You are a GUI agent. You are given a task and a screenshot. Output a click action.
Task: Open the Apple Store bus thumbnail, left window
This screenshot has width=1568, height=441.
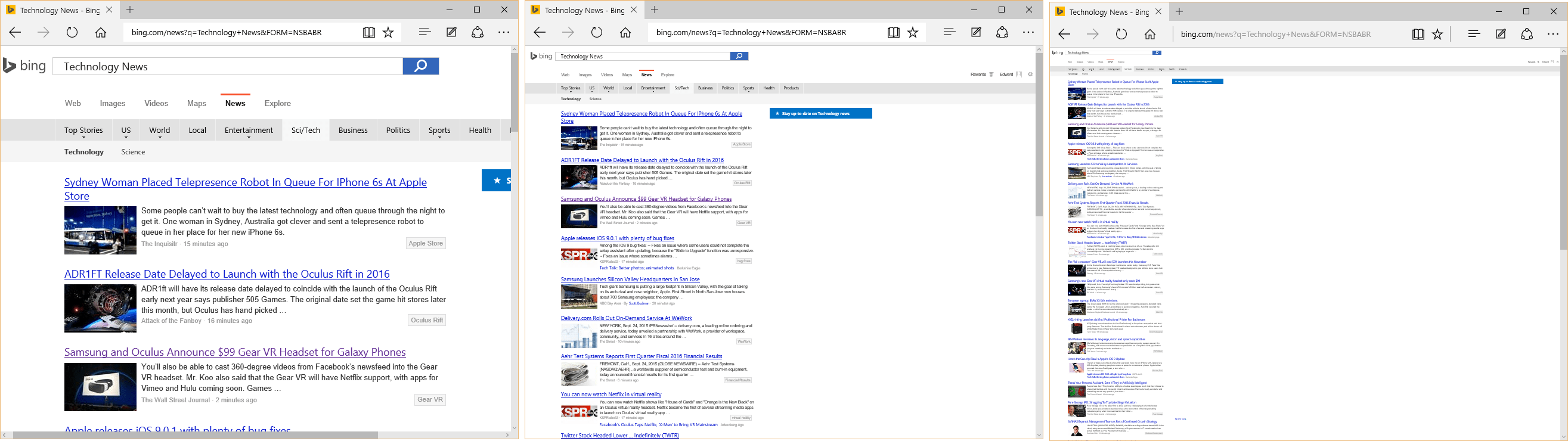100,230
